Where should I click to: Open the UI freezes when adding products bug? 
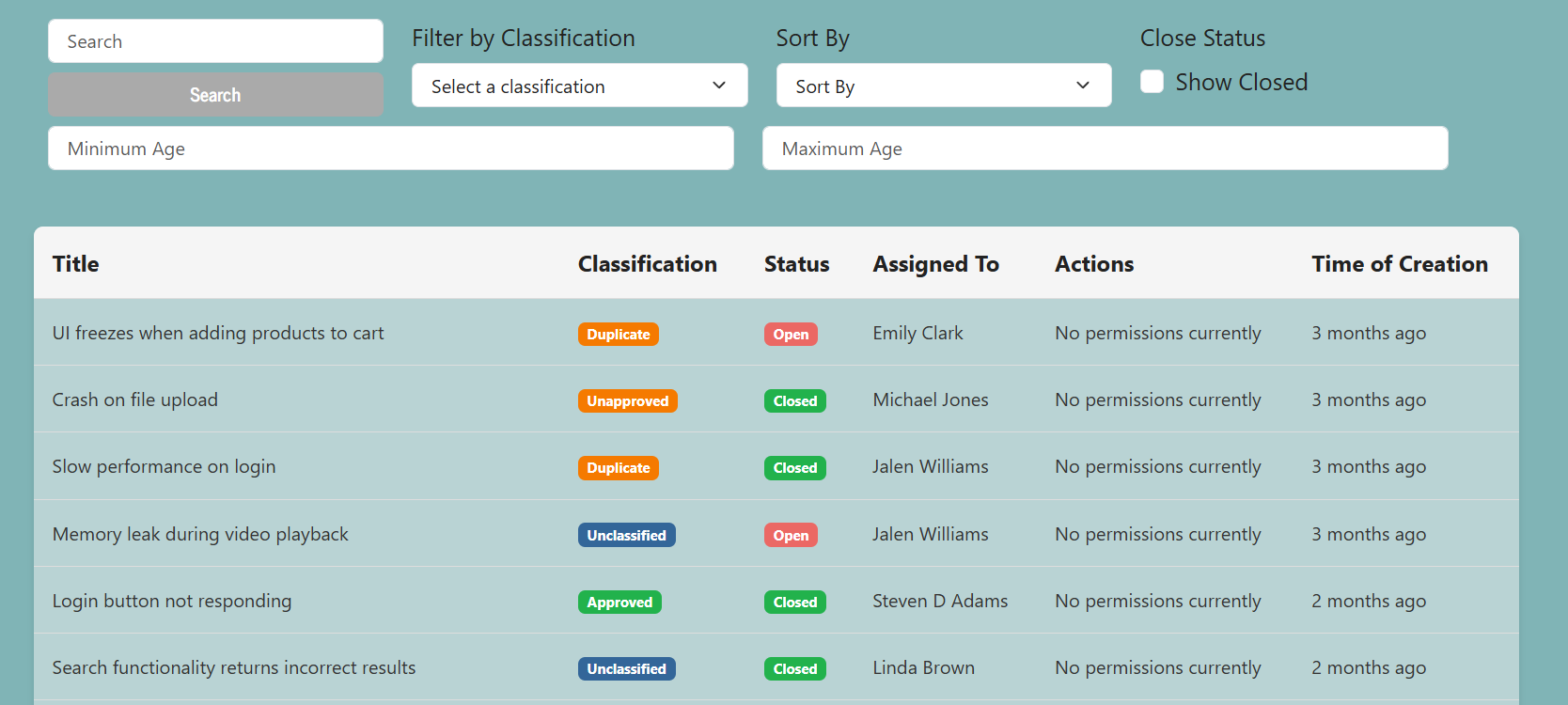pos(218,333)
